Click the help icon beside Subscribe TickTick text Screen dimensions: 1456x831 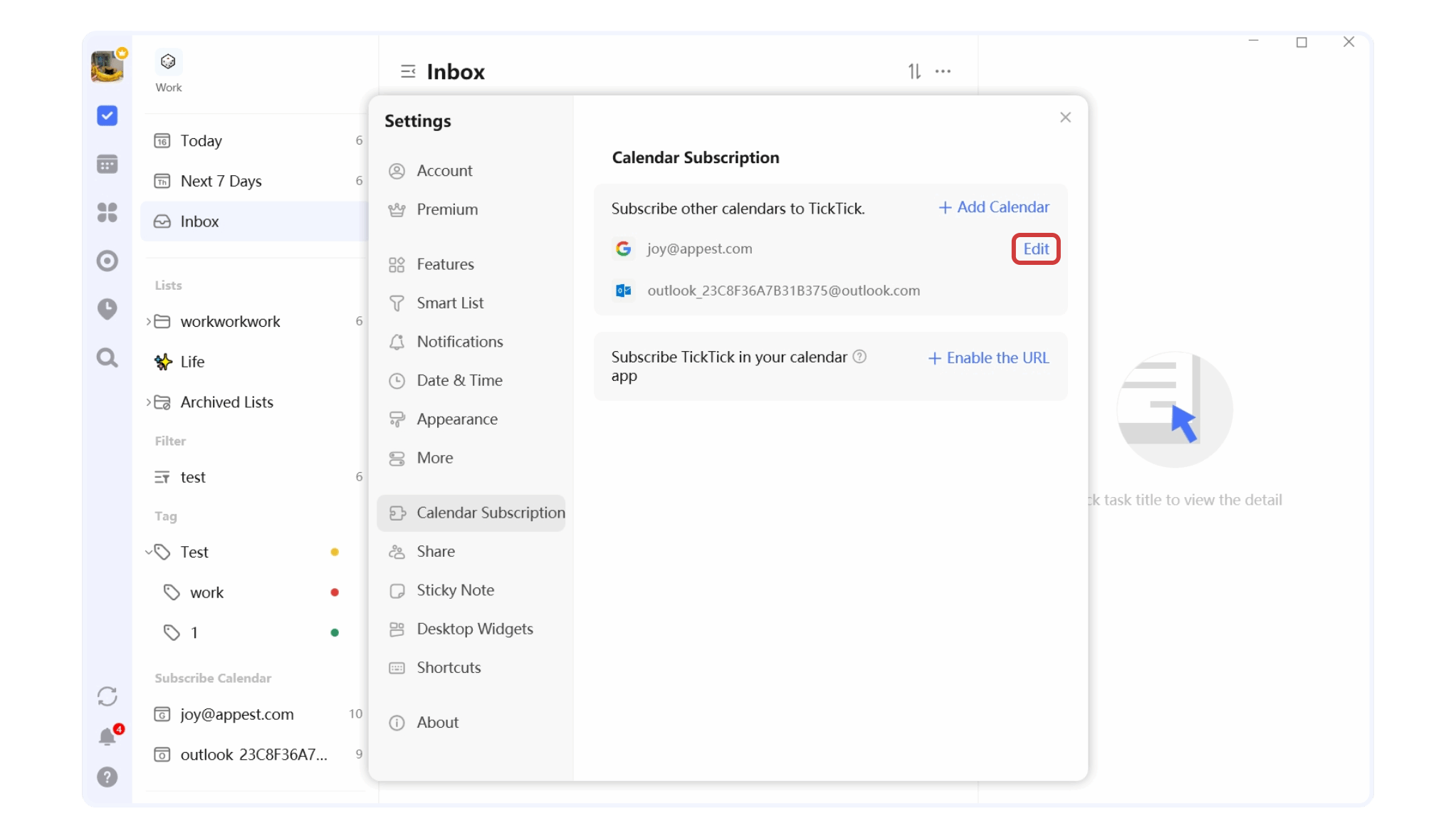coord(860,357)
